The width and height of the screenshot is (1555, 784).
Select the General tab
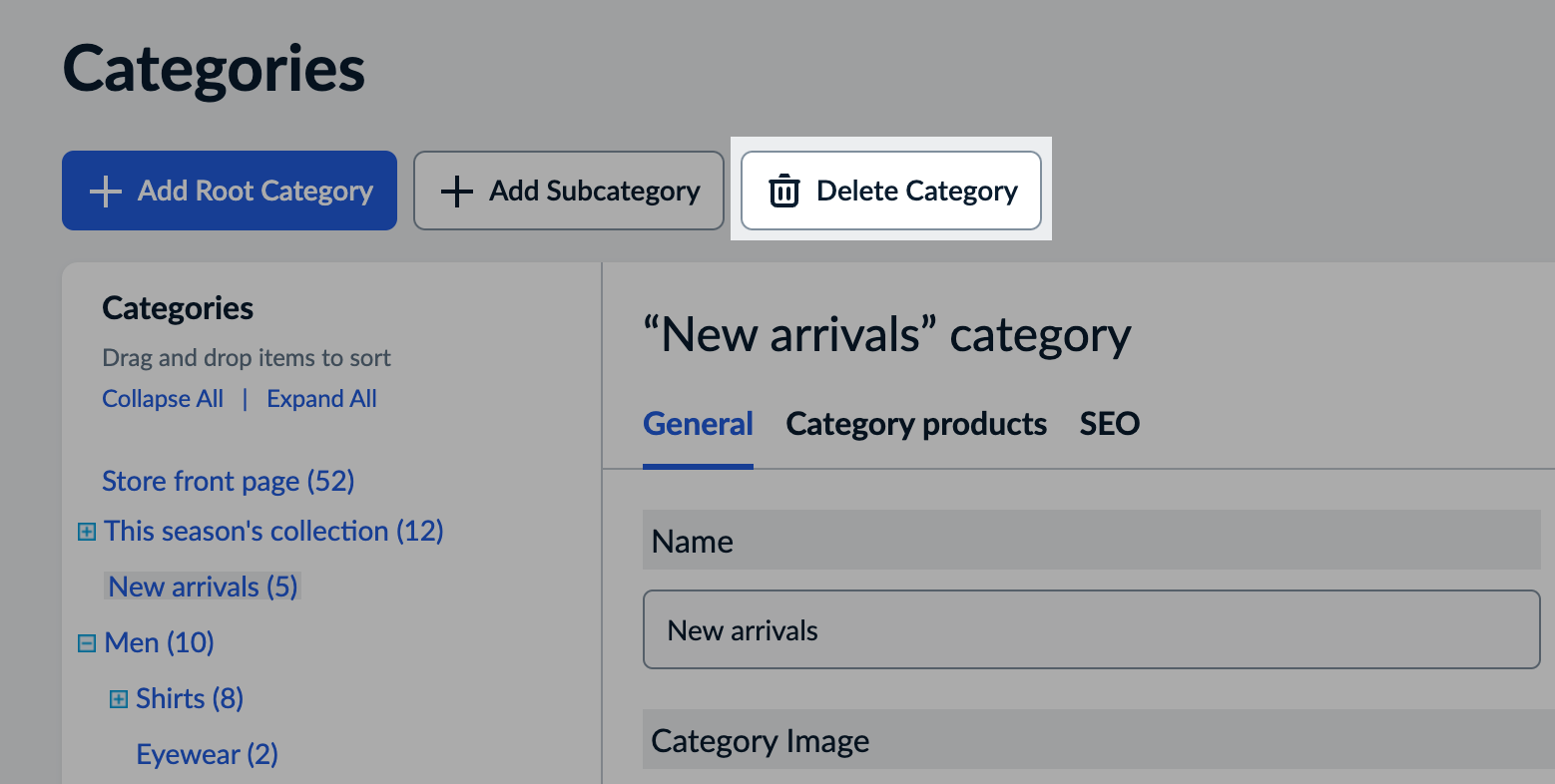(699, 424)
